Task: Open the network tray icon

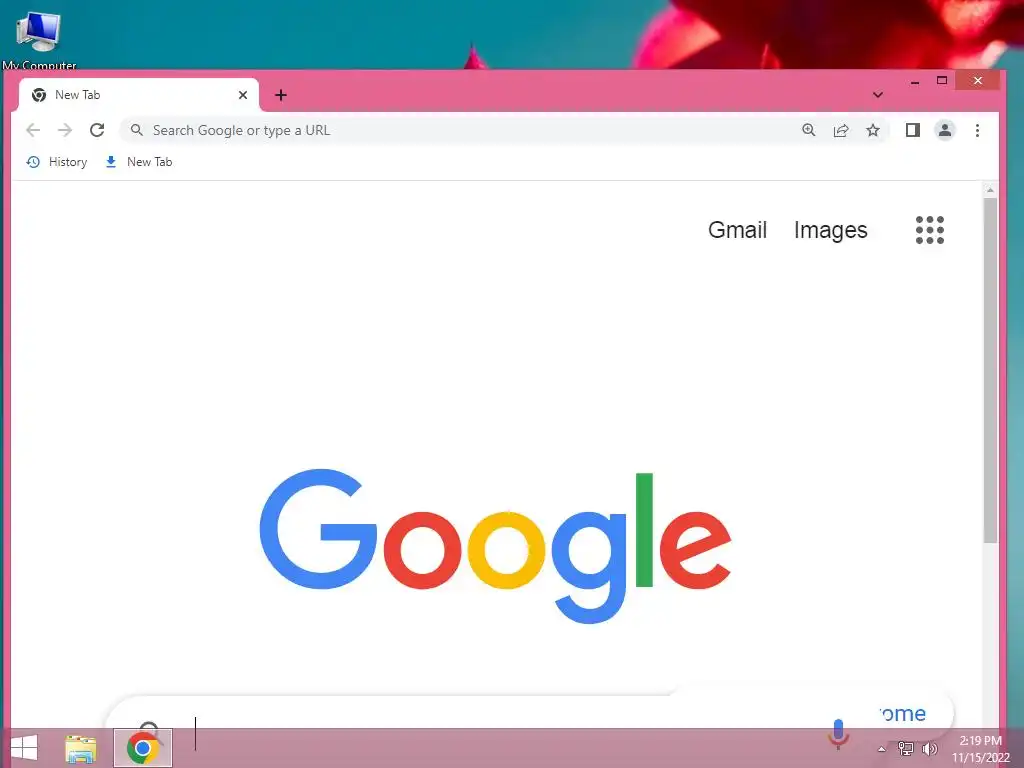Action: [x=905, y=748]
